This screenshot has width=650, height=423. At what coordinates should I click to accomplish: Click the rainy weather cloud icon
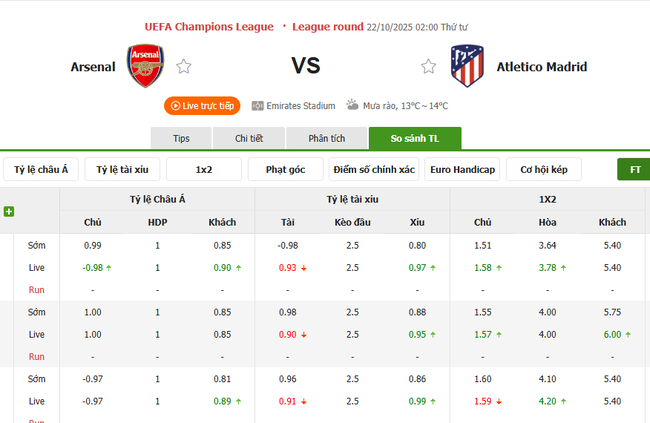pos(353,105)
